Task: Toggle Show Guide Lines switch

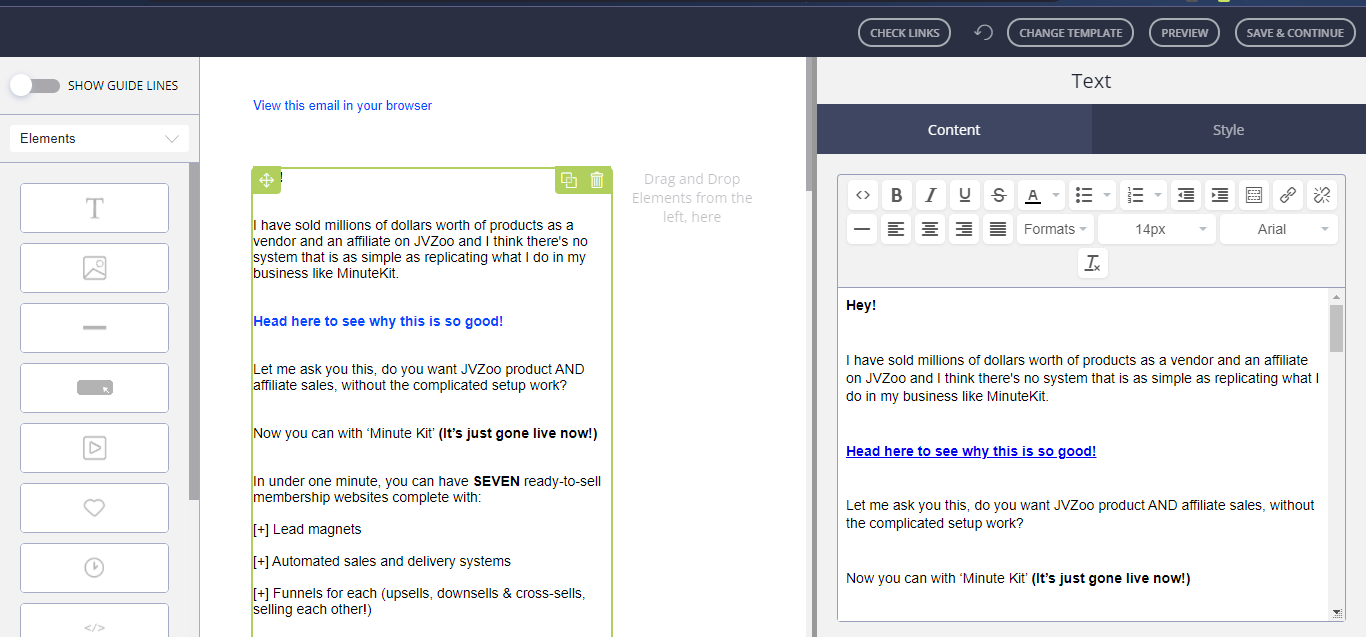Action: pos(35,86)
